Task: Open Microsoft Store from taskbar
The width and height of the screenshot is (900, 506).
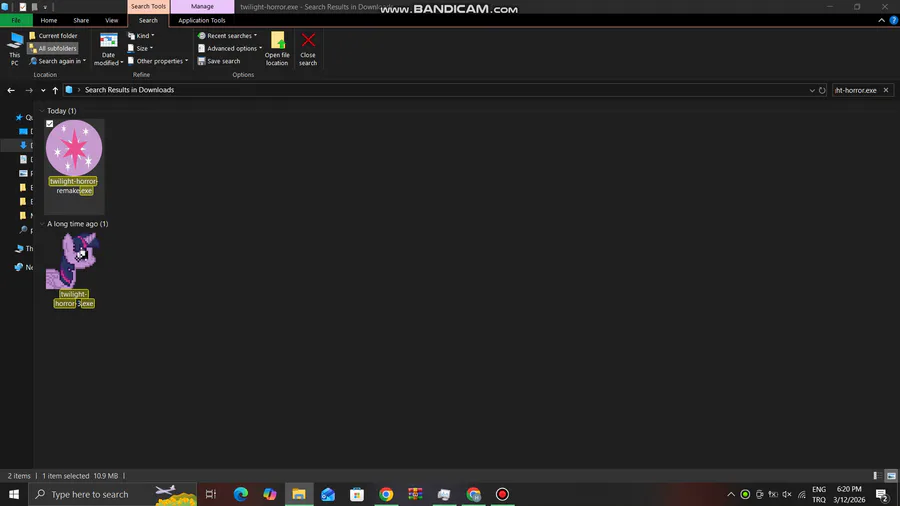Action: point(357,494)
